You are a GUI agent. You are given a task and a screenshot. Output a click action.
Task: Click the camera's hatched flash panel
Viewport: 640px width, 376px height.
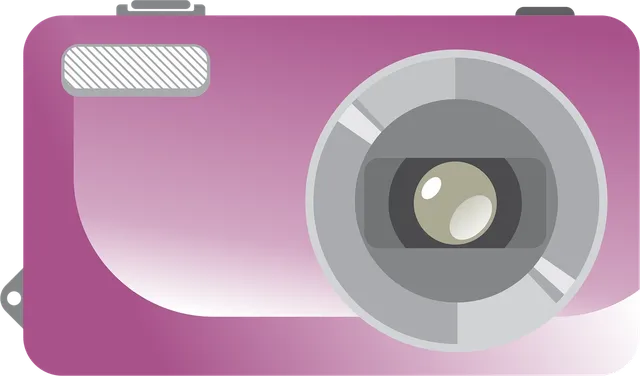click(136, 70)
